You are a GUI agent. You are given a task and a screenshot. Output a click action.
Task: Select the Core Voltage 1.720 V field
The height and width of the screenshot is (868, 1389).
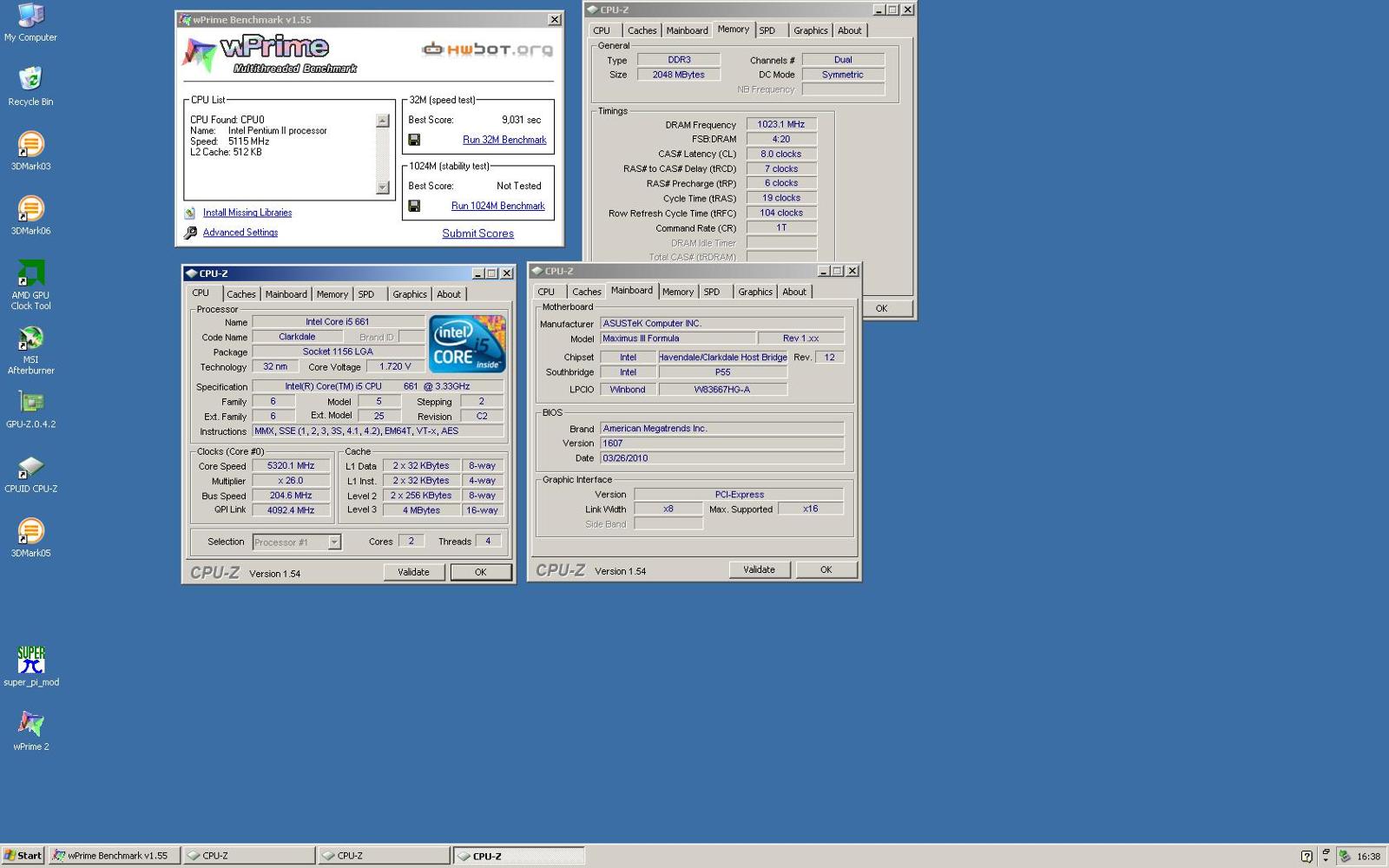[396, 366]
